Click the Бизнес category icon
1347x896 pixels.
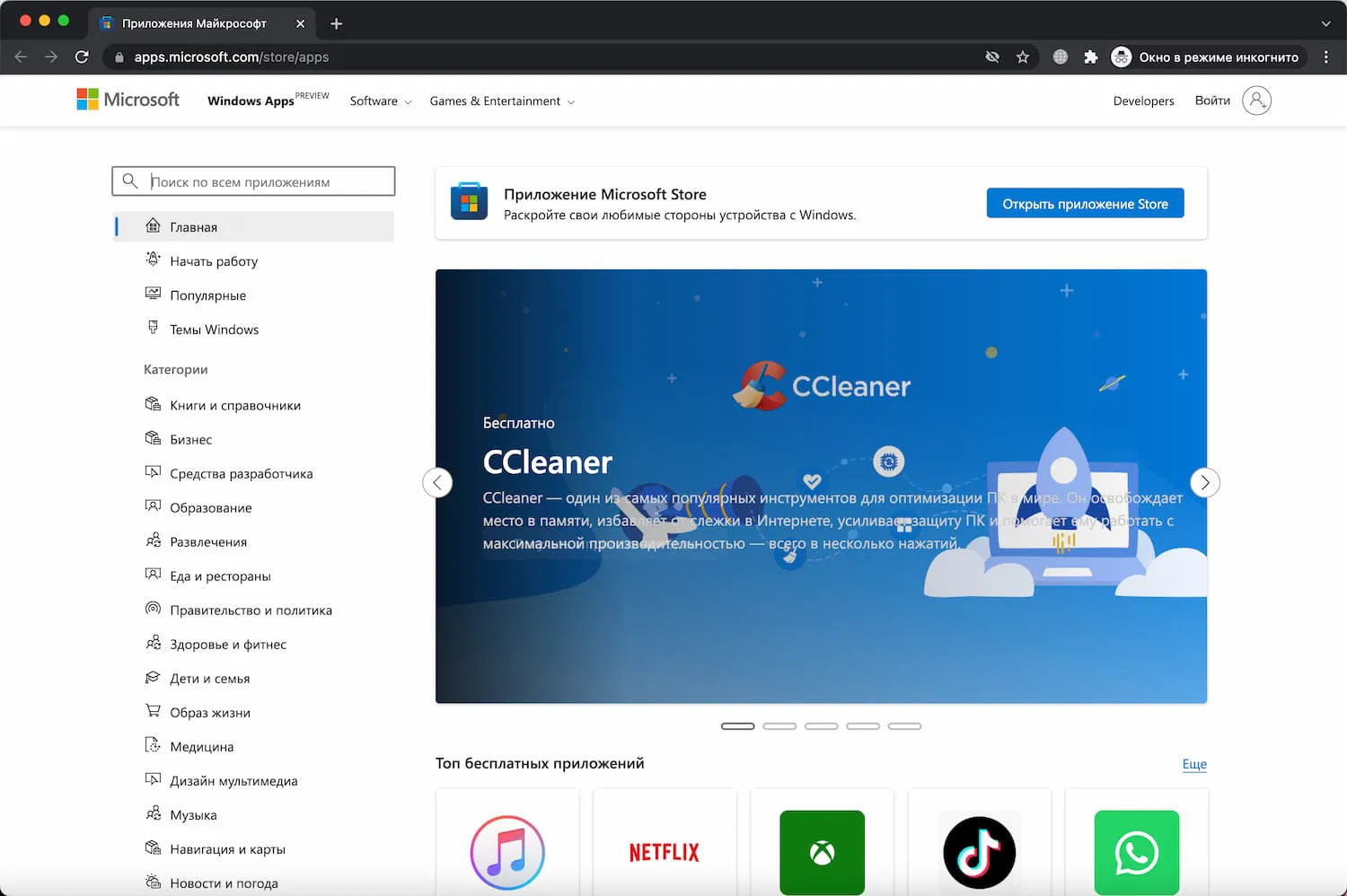point(153,439)
